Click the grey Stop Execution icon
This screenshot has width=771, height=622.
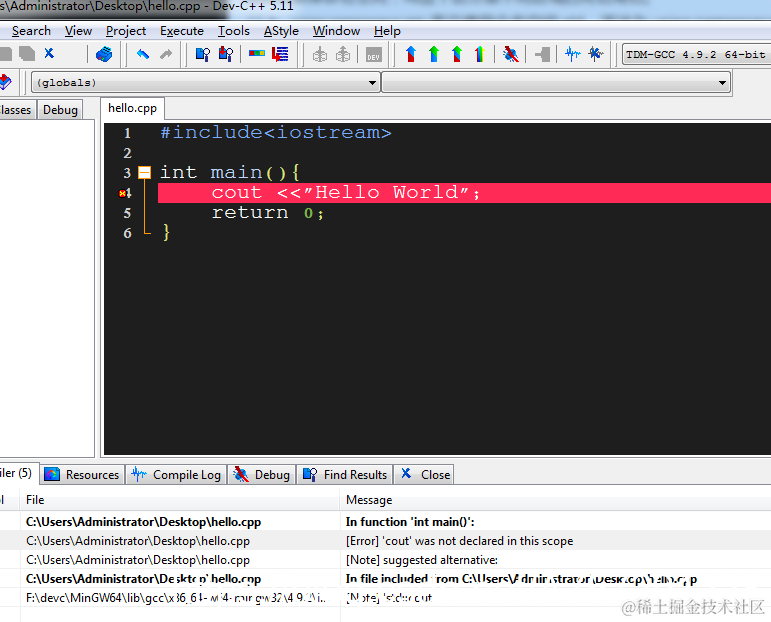tap(542, 54)
